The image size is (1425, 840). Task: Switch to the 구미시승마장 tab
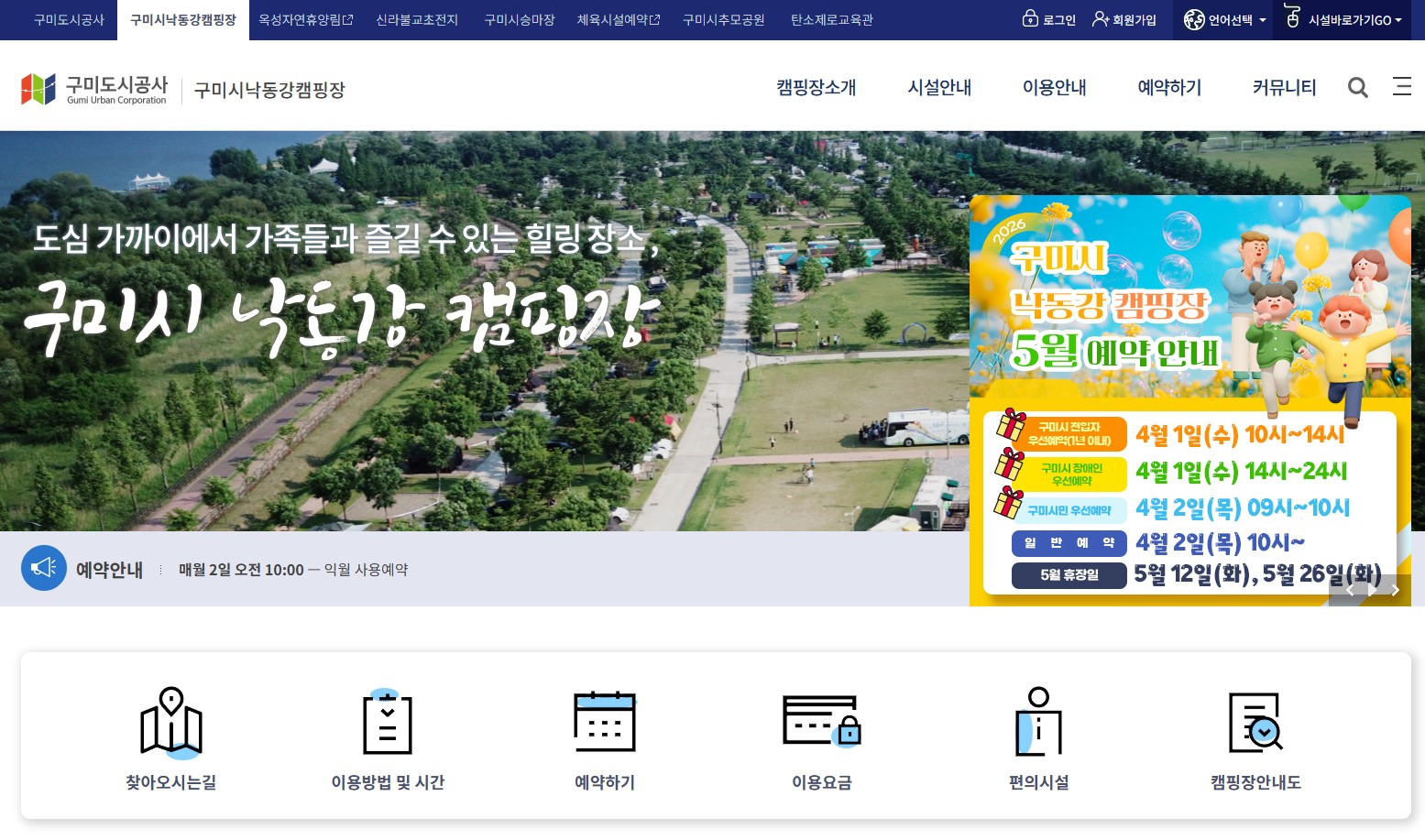[x=519, y=19]
